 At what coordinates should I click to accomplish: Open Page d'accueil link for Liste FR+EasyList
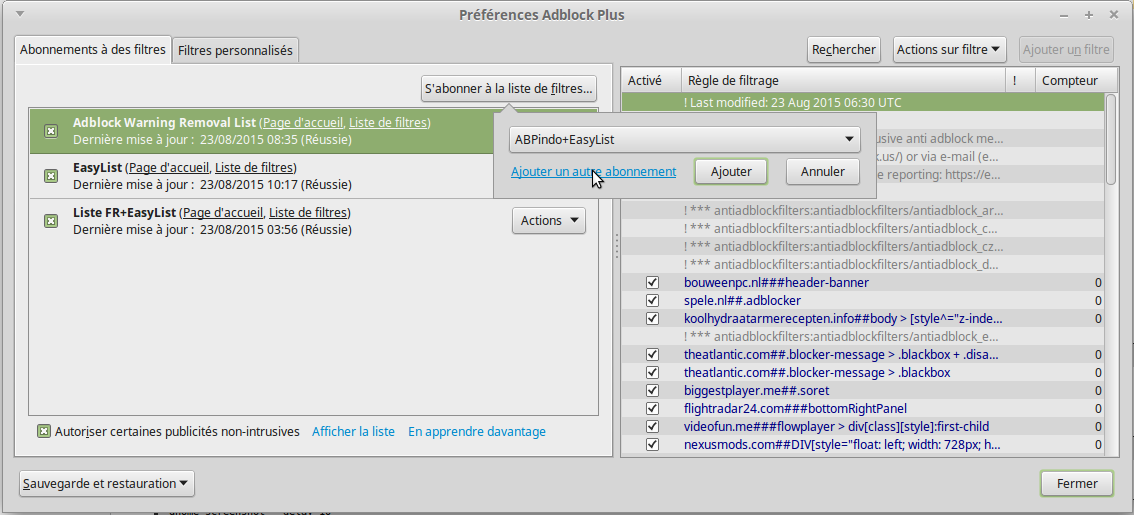tap(222, 213)
